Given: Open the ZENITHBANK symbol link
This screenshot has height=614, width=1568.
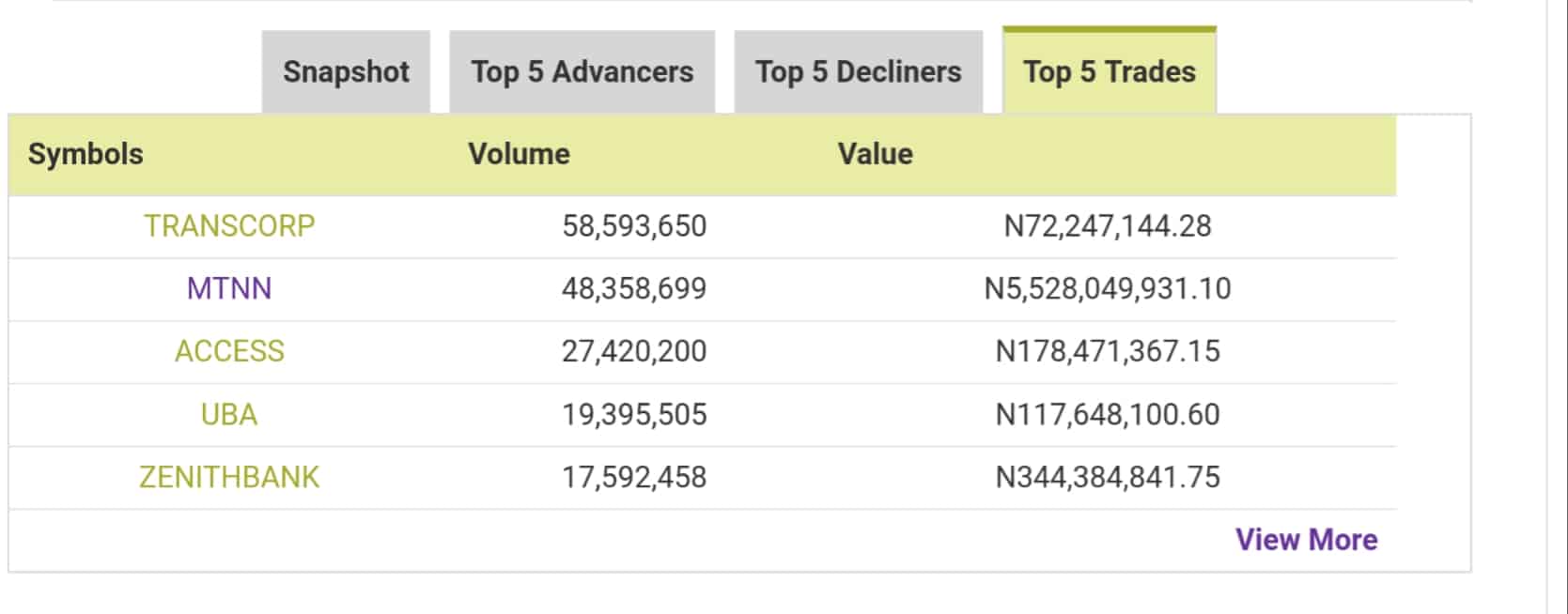Looking at the screenshot, I should click(x=229, y=477).
